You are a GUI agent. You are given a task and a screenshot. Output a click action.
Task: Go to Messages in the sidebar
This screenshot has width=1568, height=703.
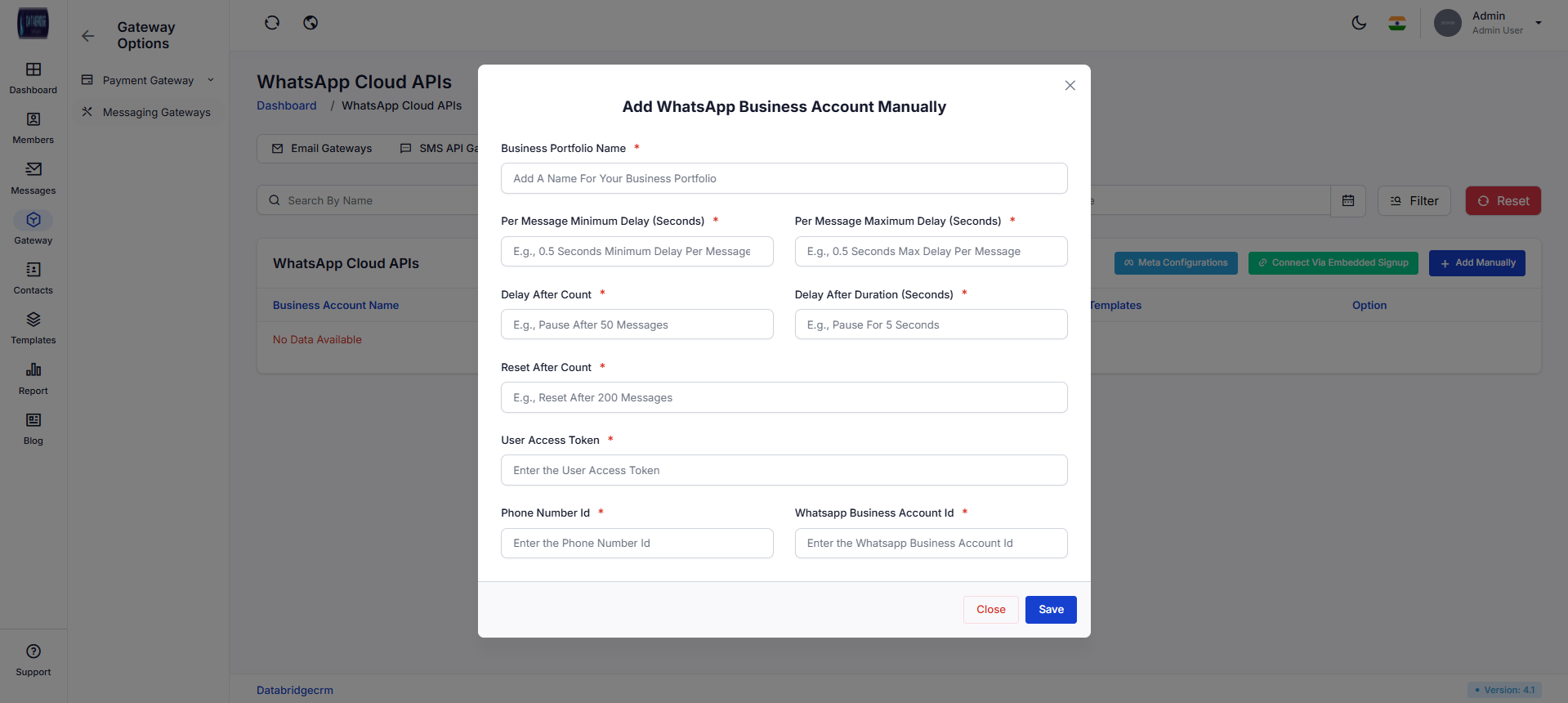(x=34, y=177)
